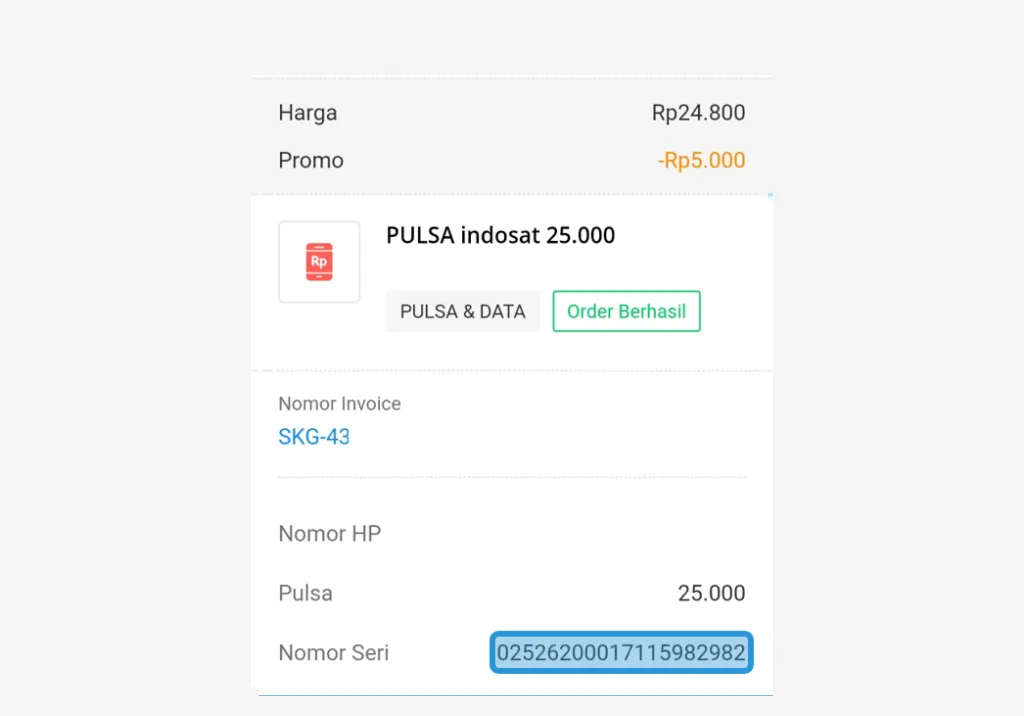This screenshot has width=1024, height=716.
Task: Open invoice SKG-43 details
Action: coord(313,437)
